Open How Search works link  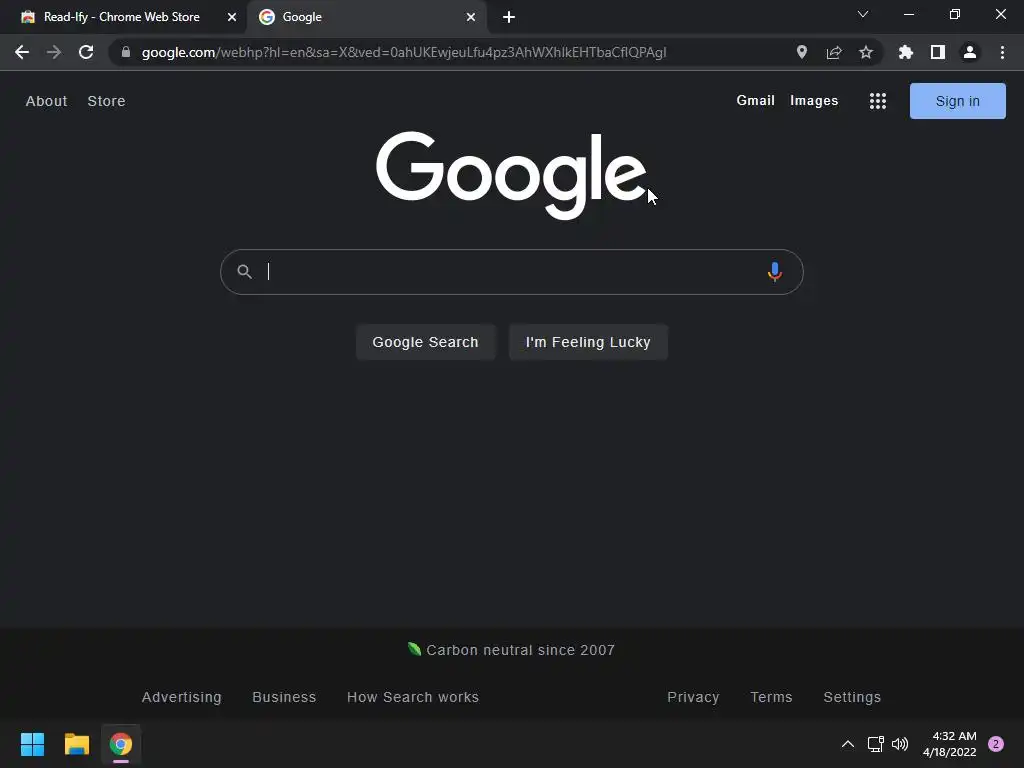tap(413, 697)
